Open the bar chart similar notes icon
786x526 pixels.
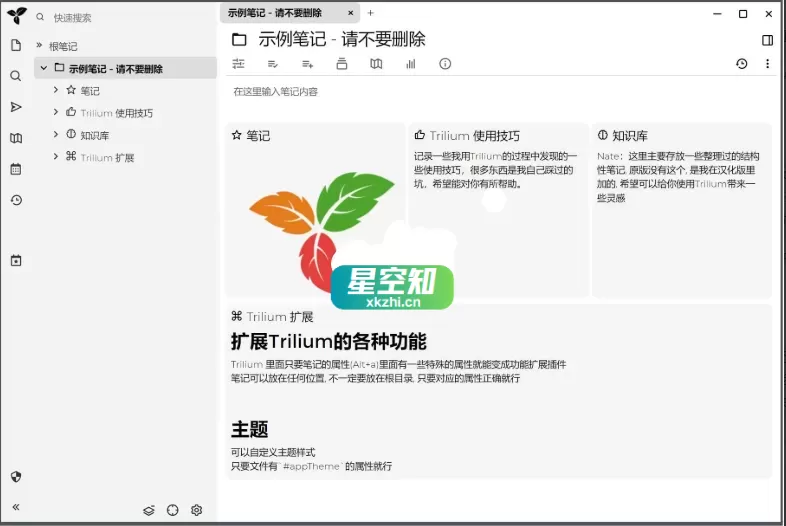tap(411, 64)
